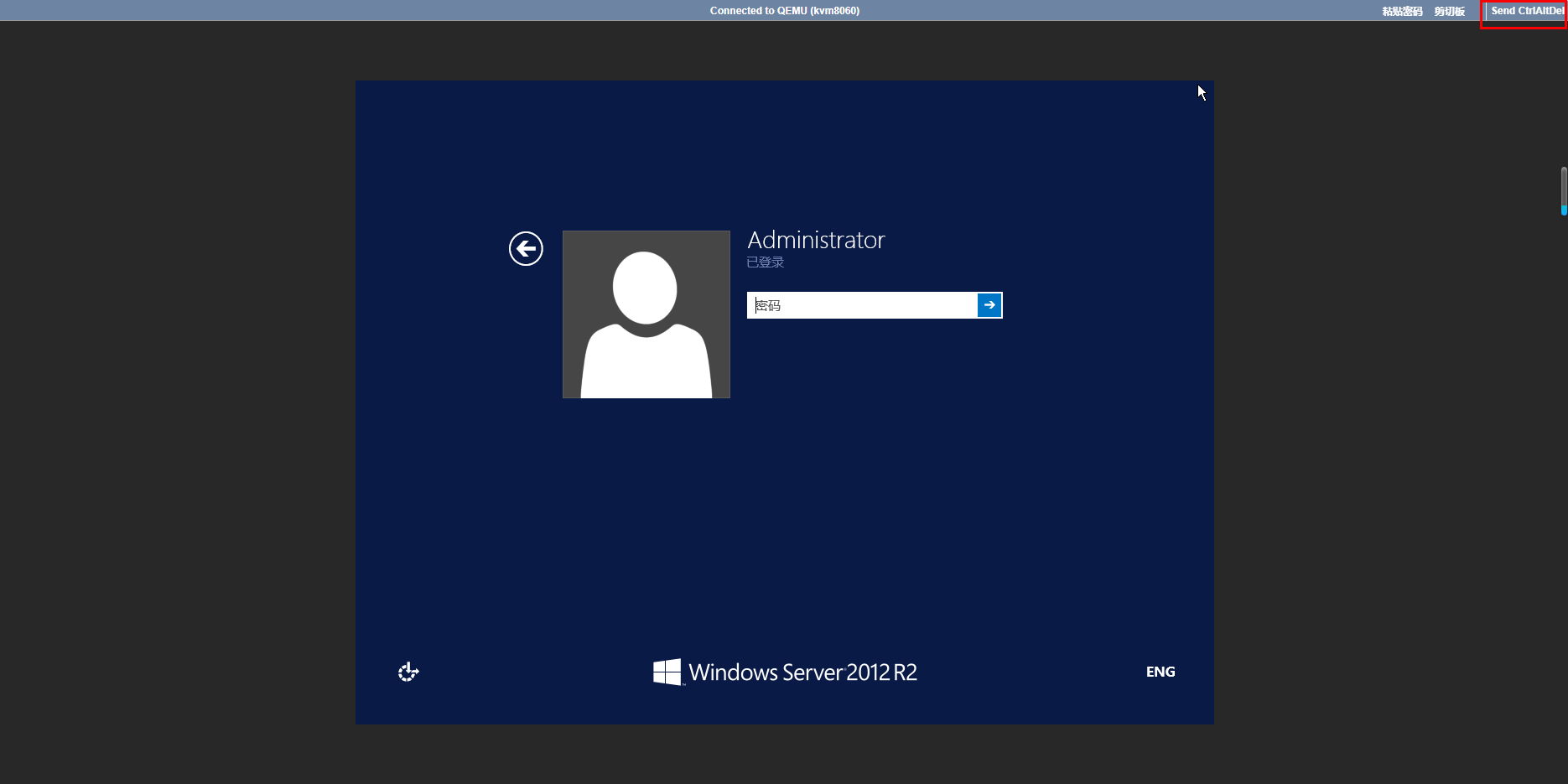Viewport: 1568px width, 784px height.
Task: Click the Windows Server 2012 R2 text
Action: (x=802, y=672)
